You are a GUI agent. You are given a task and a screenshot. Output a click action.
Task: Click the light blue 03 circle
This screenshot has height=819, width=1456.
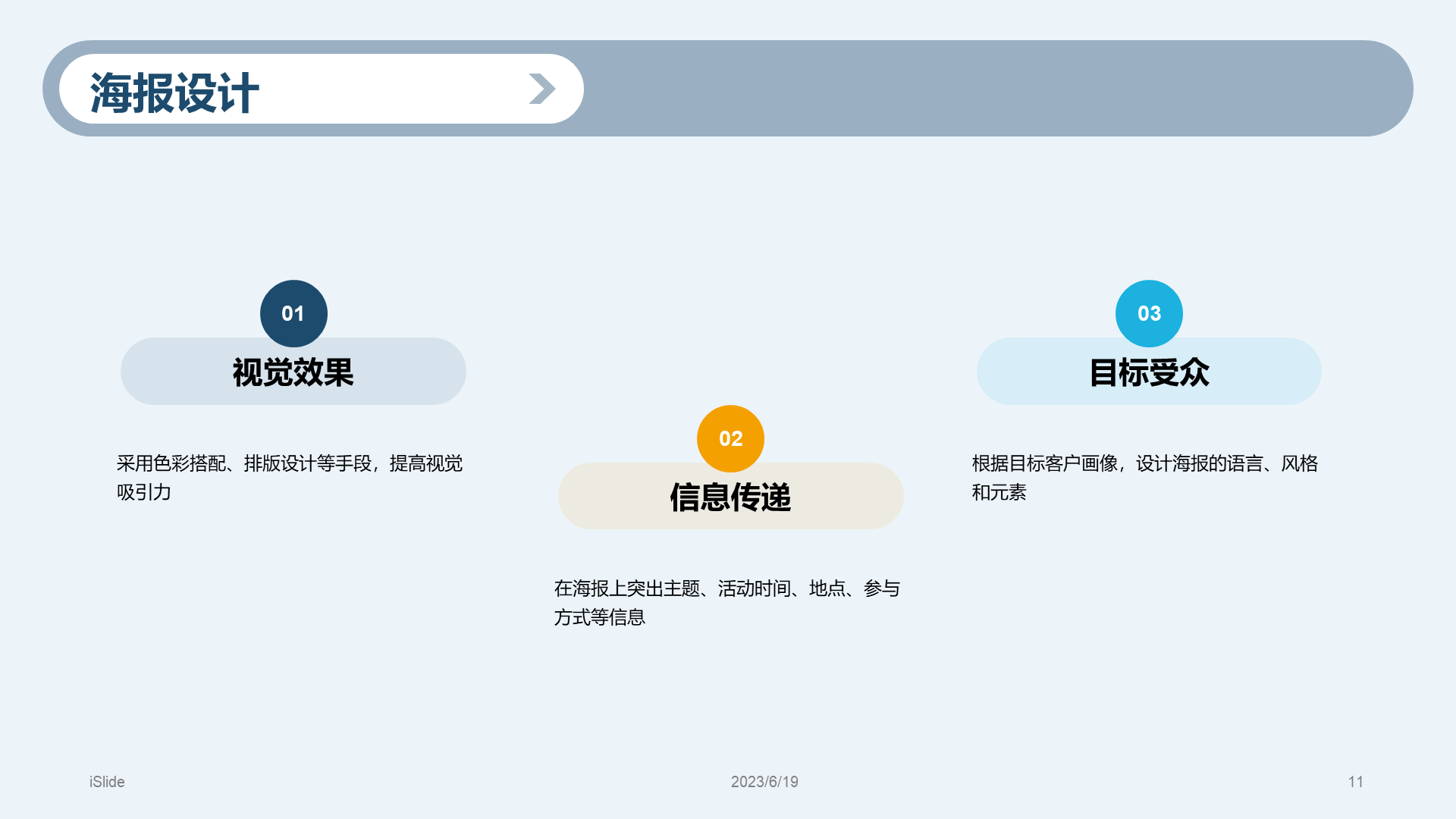tap(1149, 313)
